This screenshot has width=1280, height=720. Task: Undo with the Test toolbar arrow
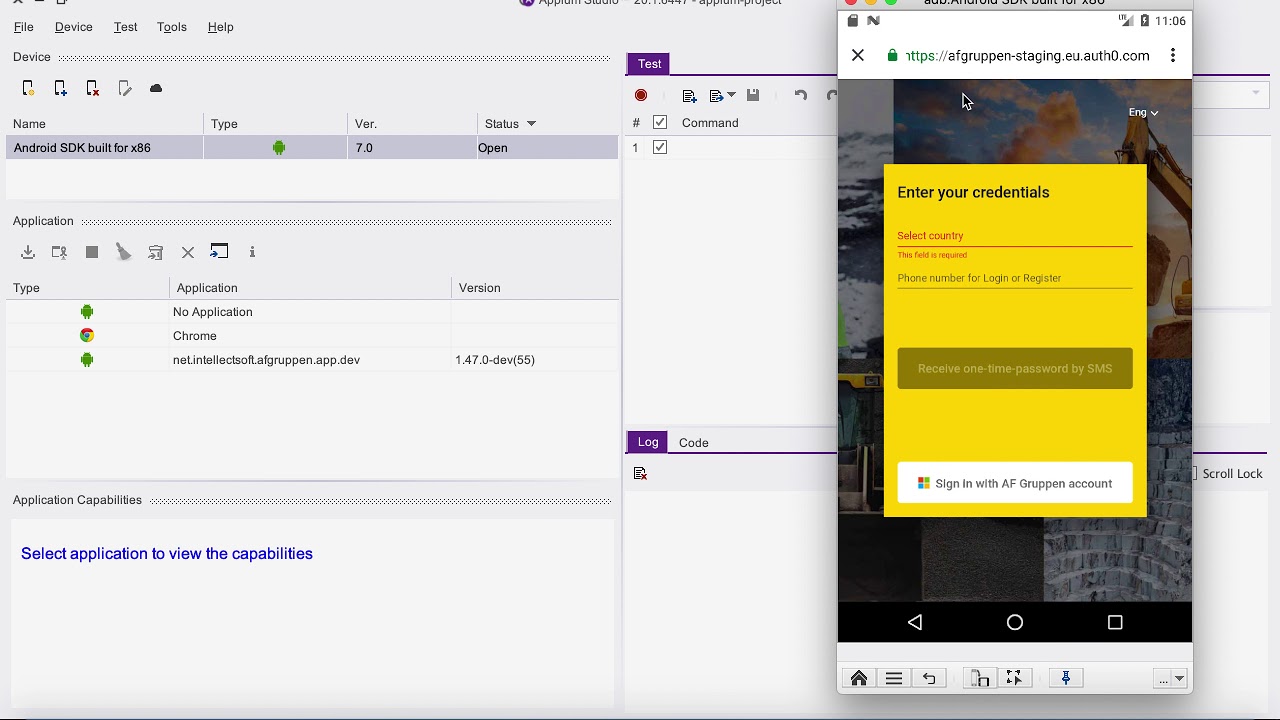tap(801, 95)
